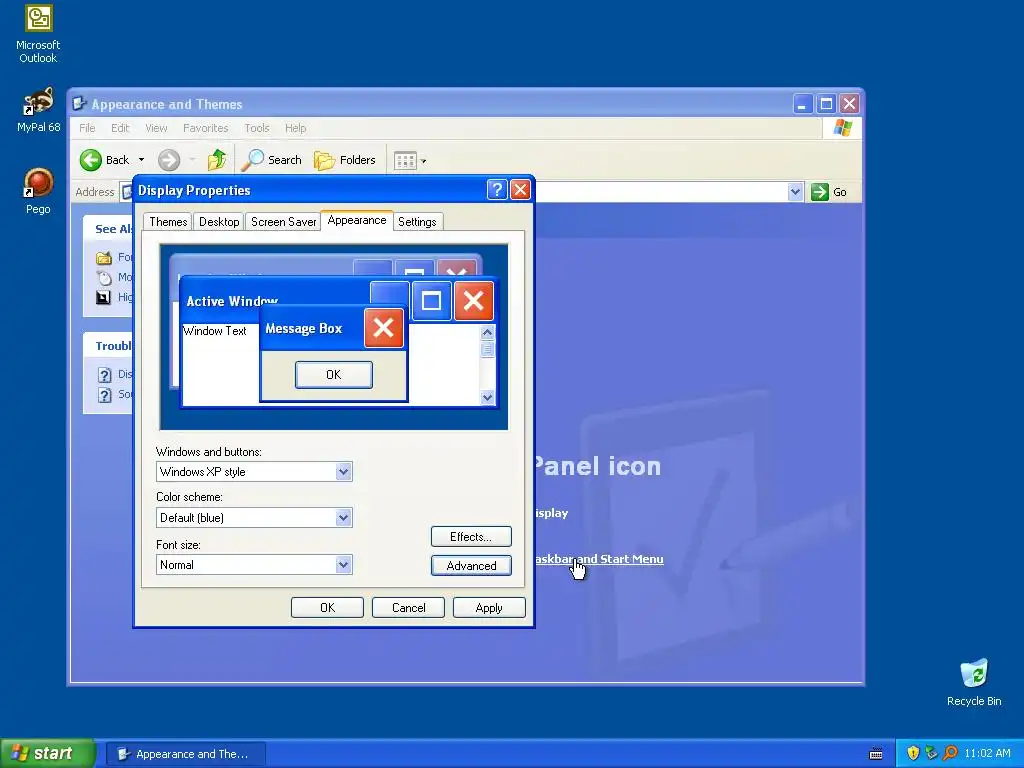1024x768 pixels.
Task: Click the Fonts icon under See Also
Action: [x=104, y=257]
